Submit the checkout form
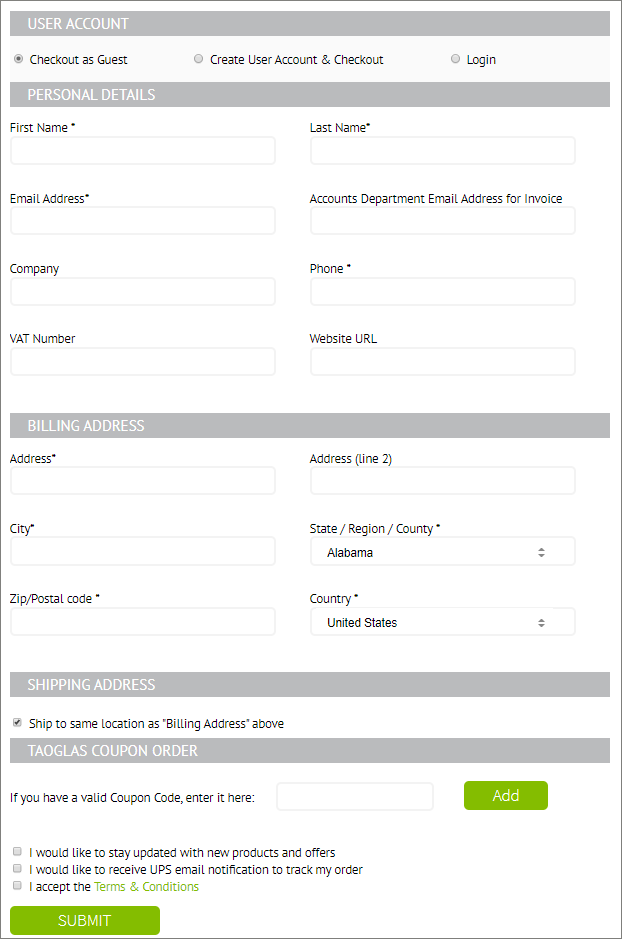 84,920
